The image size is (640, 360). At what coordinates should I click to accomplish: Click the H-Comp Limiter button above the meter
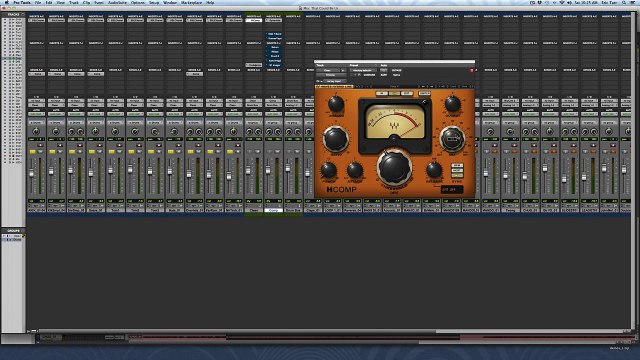pyautogui.click(x=424, y=93)
